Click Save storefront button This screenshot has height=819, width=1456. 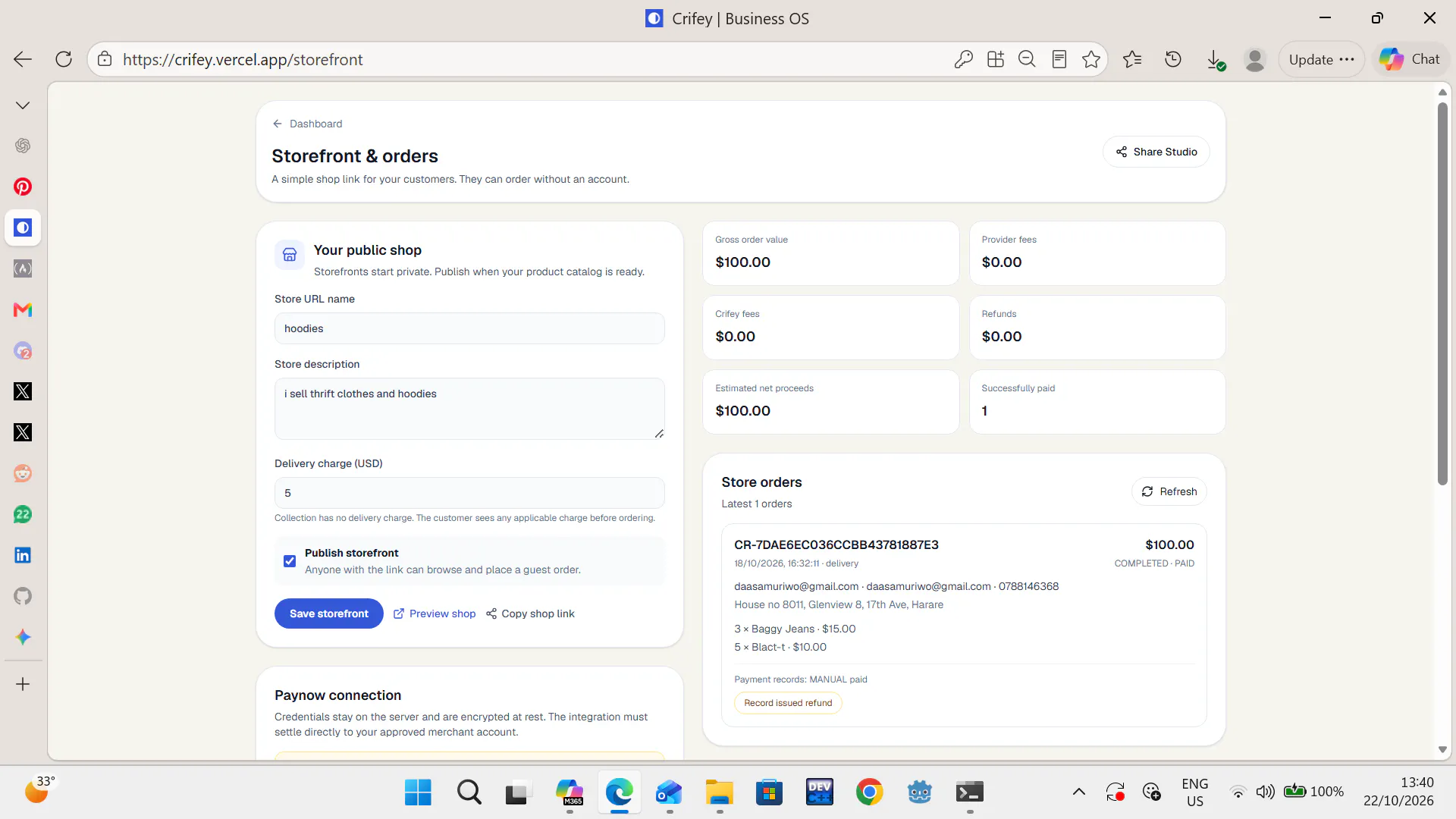click(329, 613)
